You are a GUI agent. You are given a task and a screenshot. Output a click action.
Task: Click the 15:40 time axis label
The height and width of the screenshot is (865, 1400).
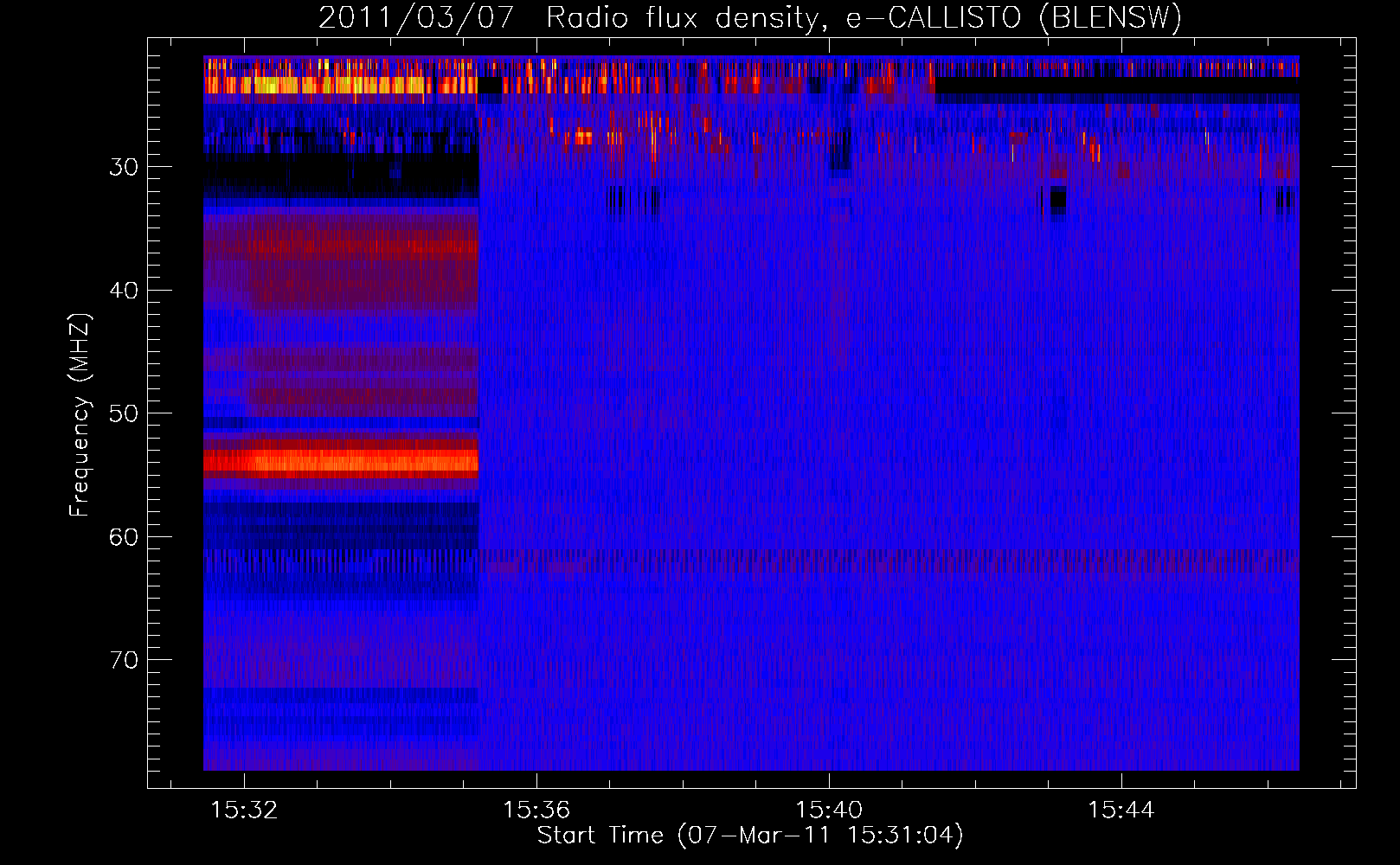pos(829,811)
